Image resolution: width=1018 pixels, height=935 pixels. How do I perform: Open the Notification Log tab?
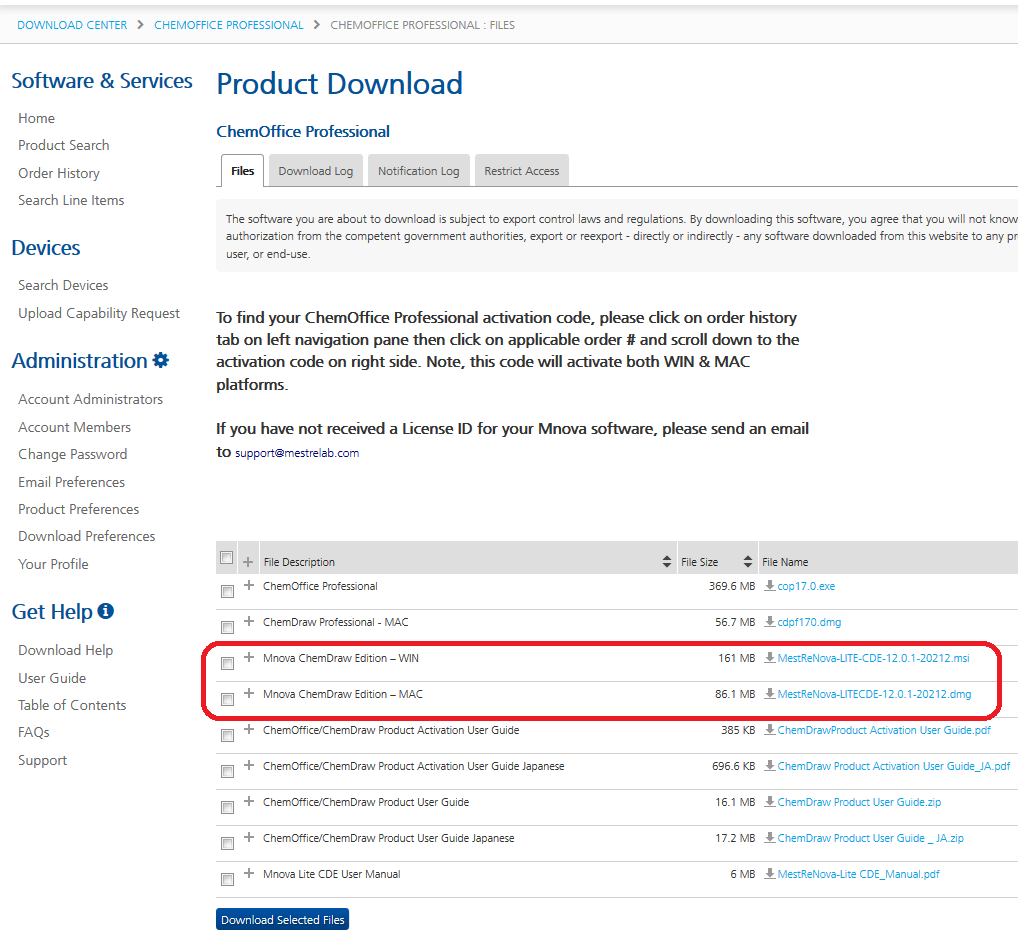[x=419, y=171]
